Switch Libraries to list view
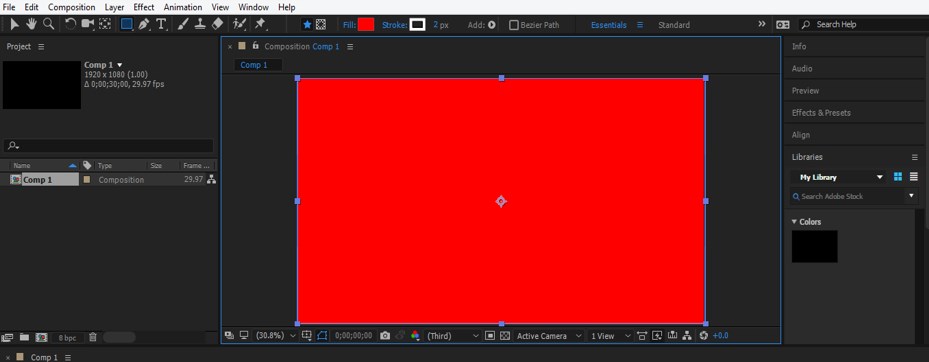The width and height of the screenshot is (929, 362). tap(914, 177)
